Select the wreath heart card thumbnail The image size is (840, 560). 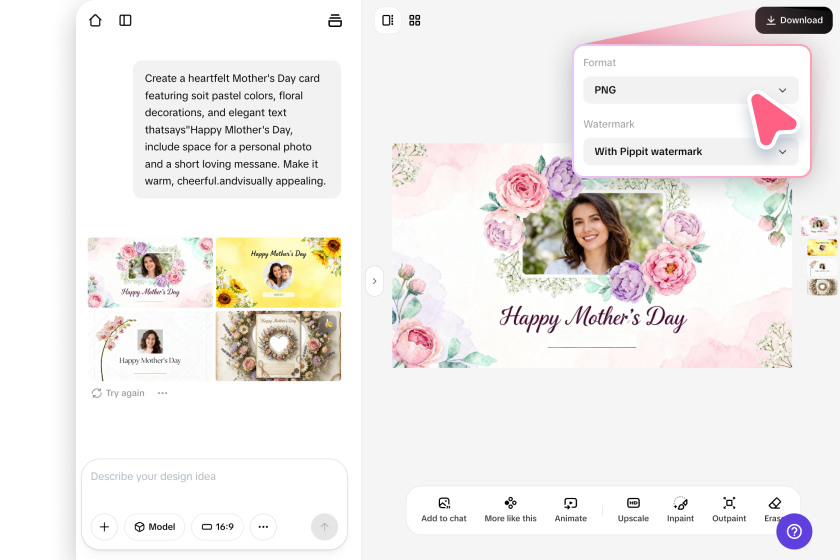click(279, 346)
